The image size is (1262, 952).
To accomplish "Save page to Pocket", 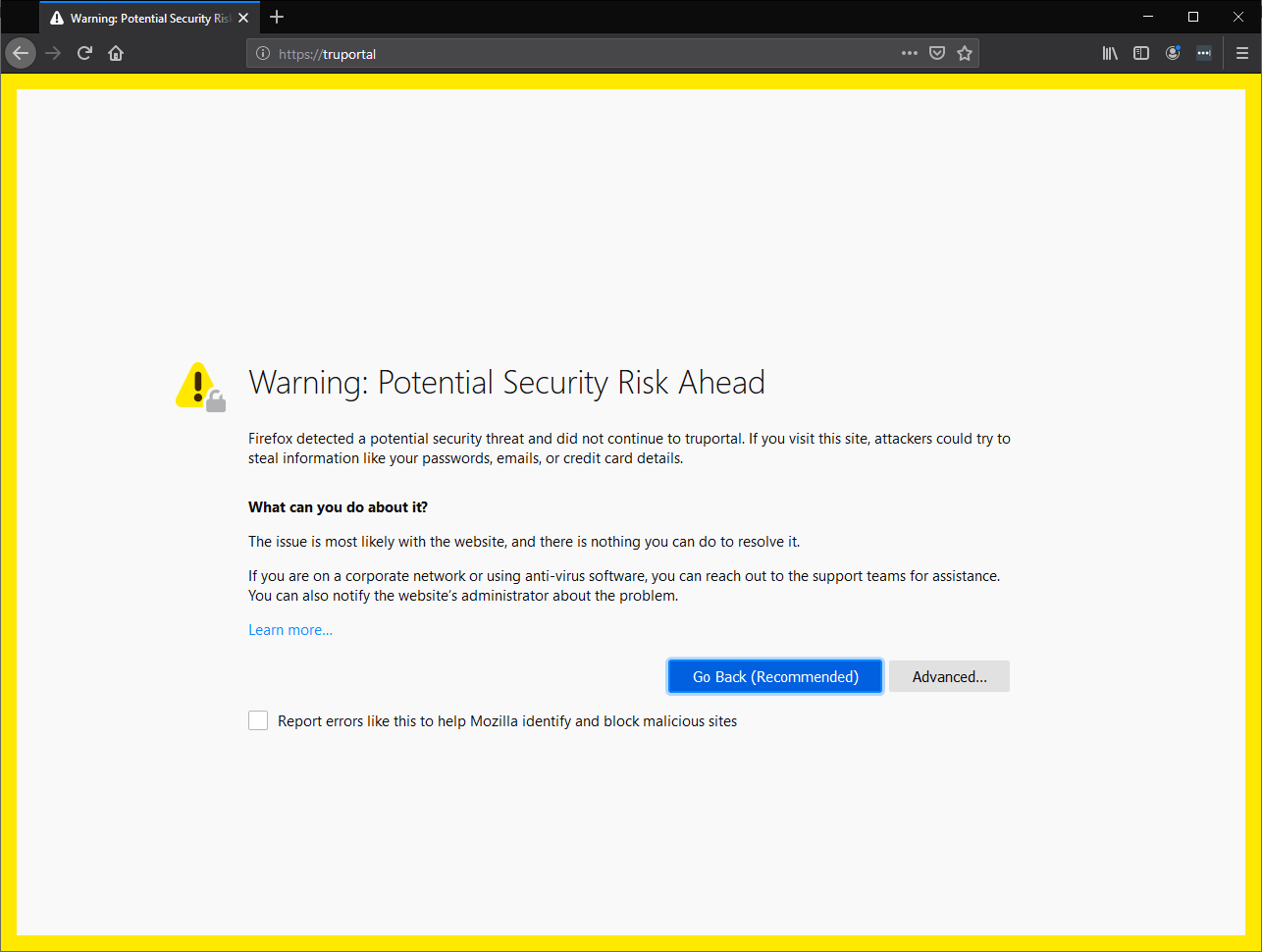I will pyautogui.click(x=937, y=53).
